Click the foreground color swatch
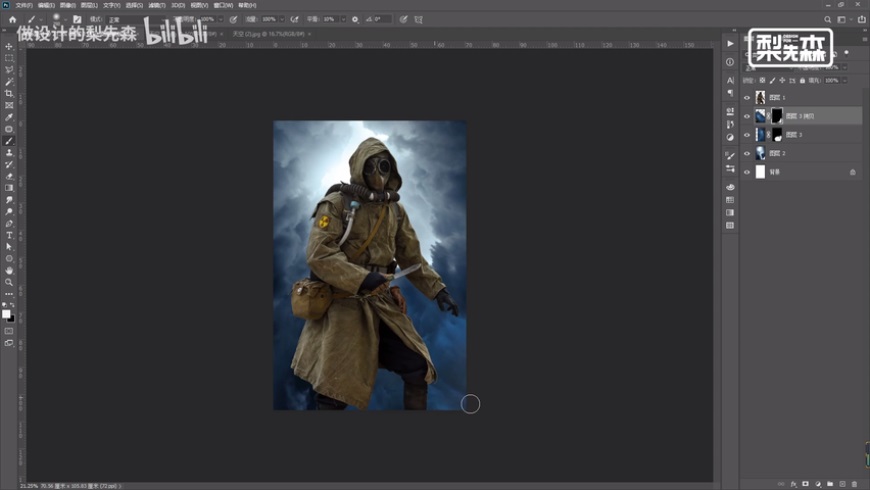 point(6,313)
